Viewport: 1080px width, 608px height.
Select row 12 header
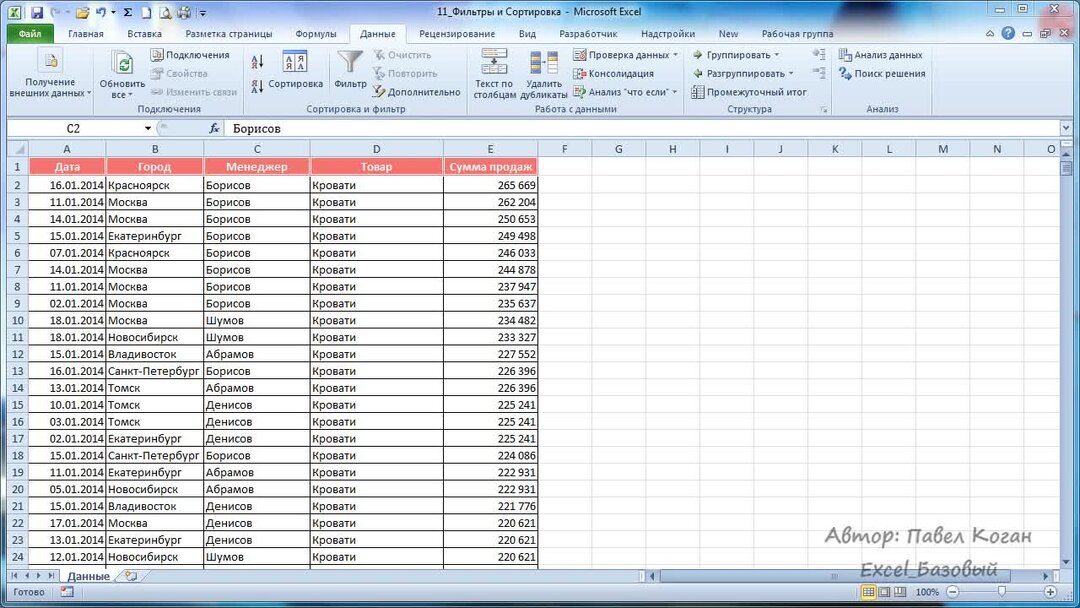18,354
